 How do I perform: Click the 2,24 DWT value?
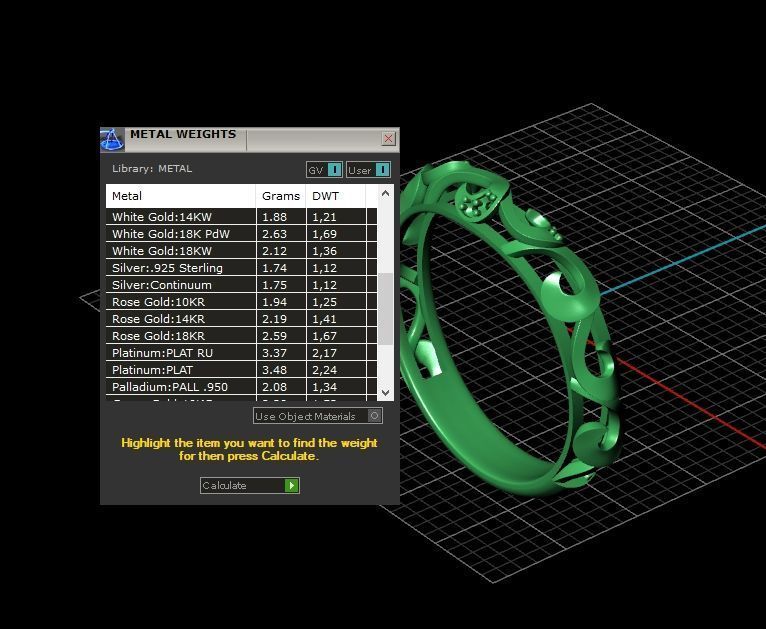[x=324, y=370]
